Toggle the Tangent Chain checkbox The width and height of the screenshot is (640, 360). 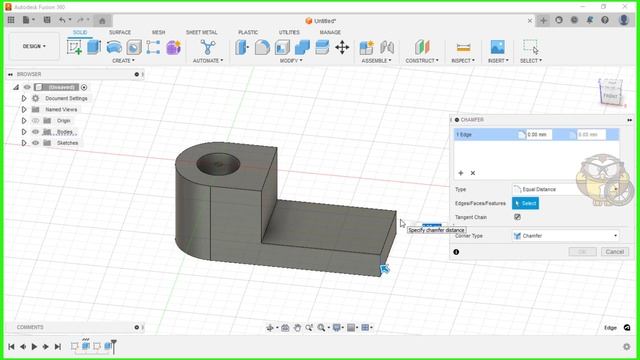coord(517,217)
